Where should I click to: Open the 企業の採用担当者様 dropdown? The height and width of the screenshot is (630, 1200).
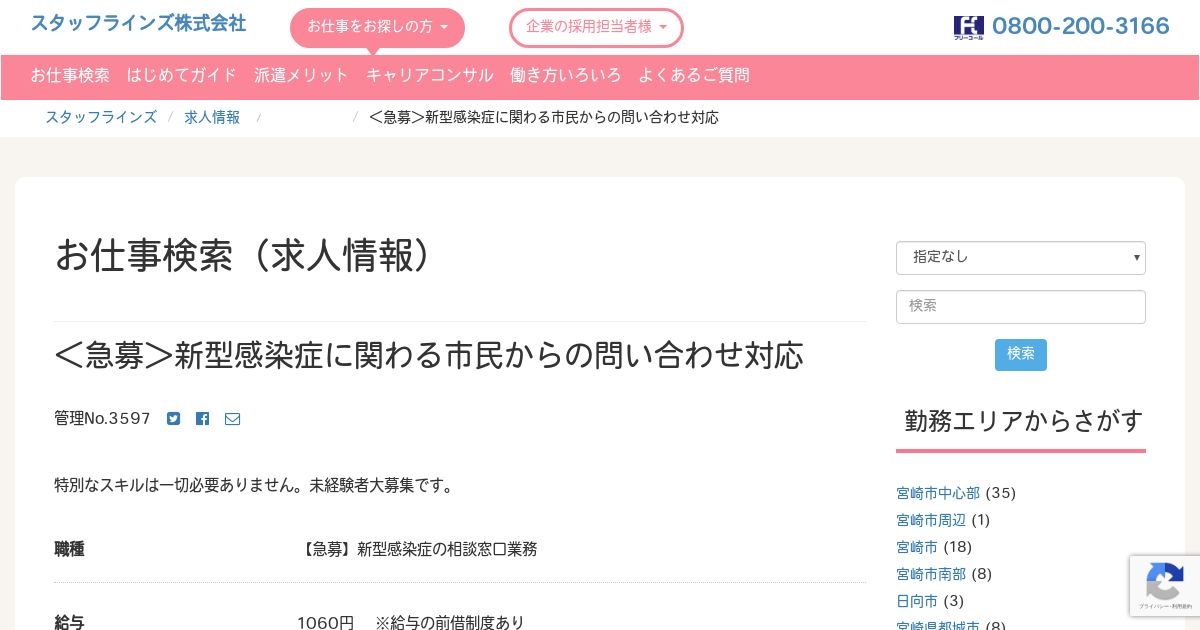[x=596, y=27]
